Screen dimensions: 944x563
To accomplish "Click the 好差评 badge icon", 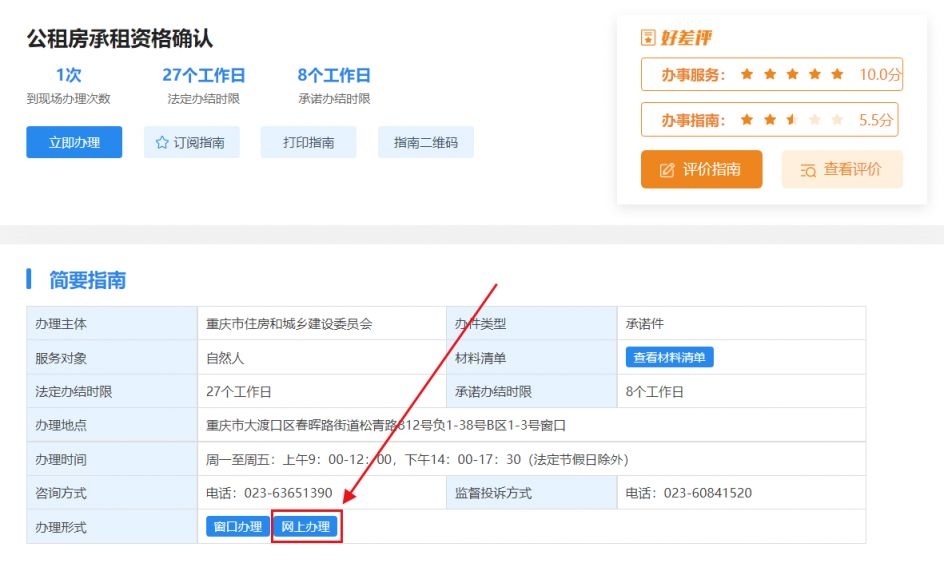I will click(x=648, y=37).
